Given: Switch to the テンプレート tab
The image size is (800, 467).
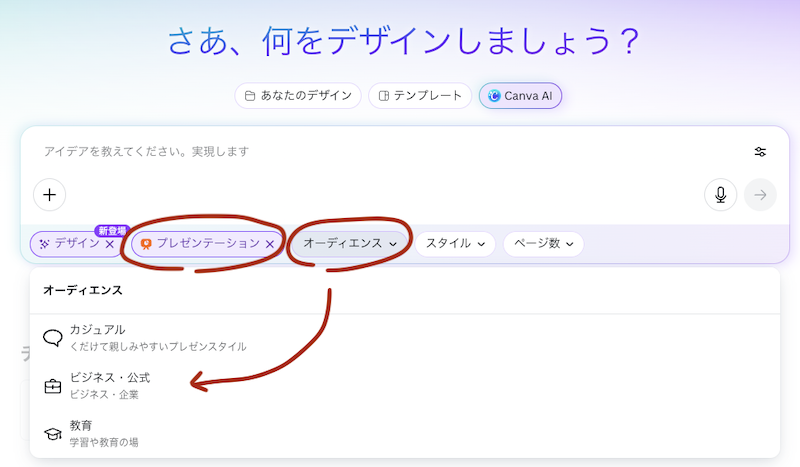Looking at the screenshot, I should pyautogui.click(x=420, y=96).
